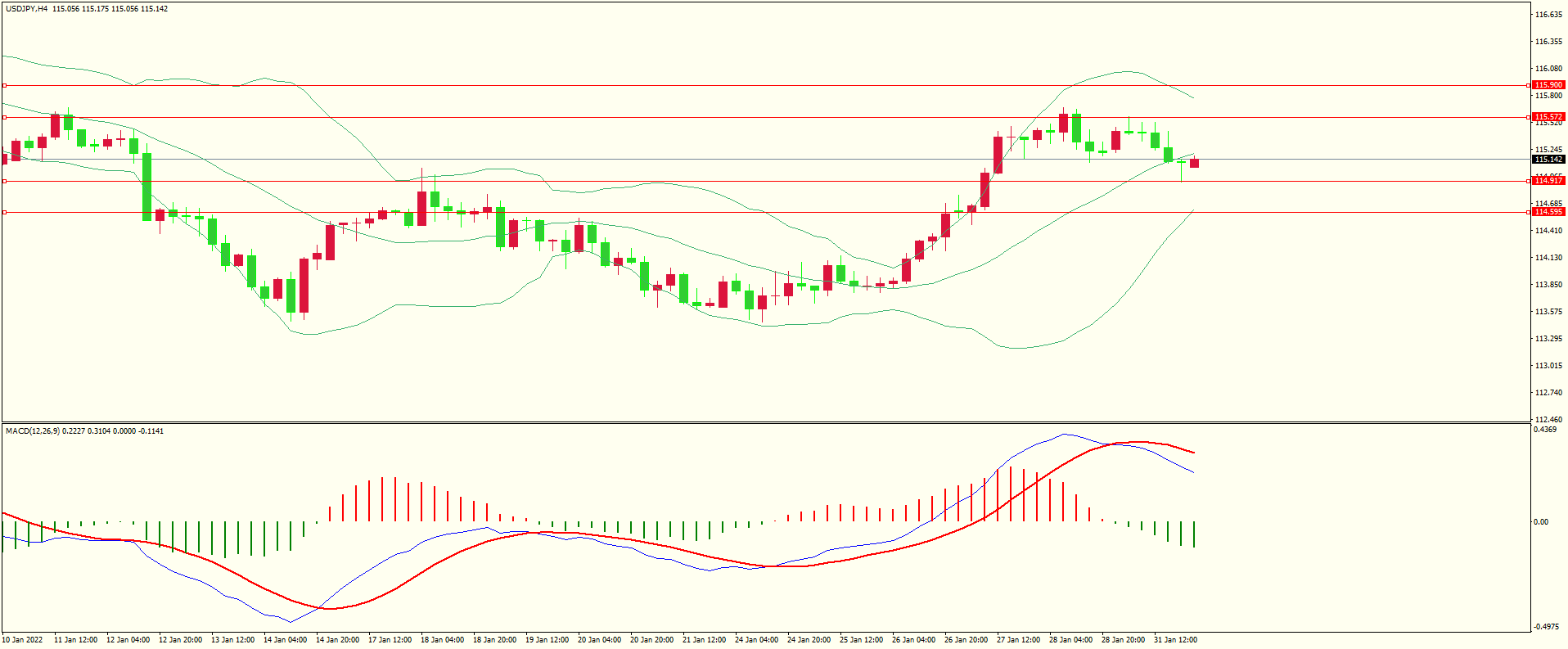Click the 13 Jan 12:00 time label

click(x=233, y=640)
